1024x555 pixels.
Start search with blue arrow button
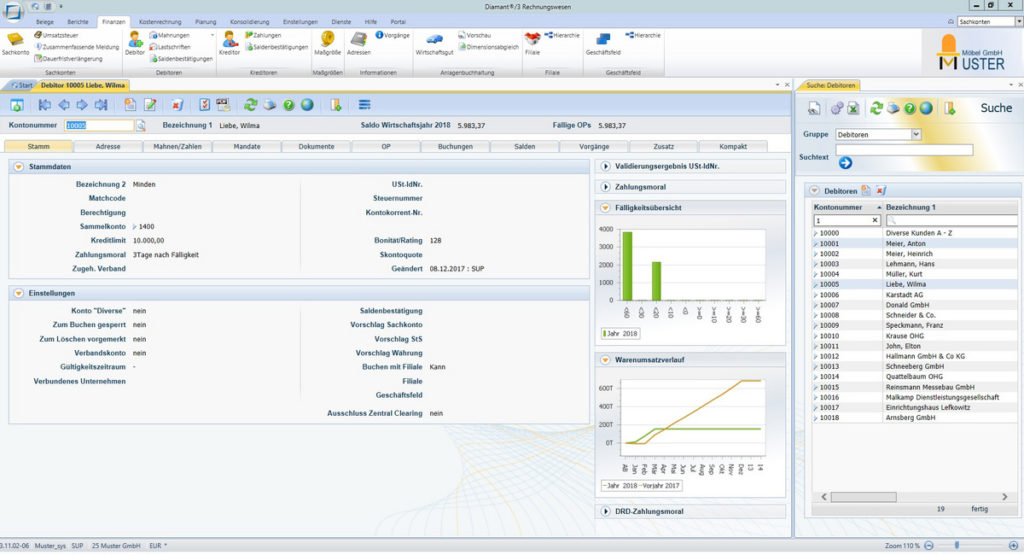click(845, 163)
